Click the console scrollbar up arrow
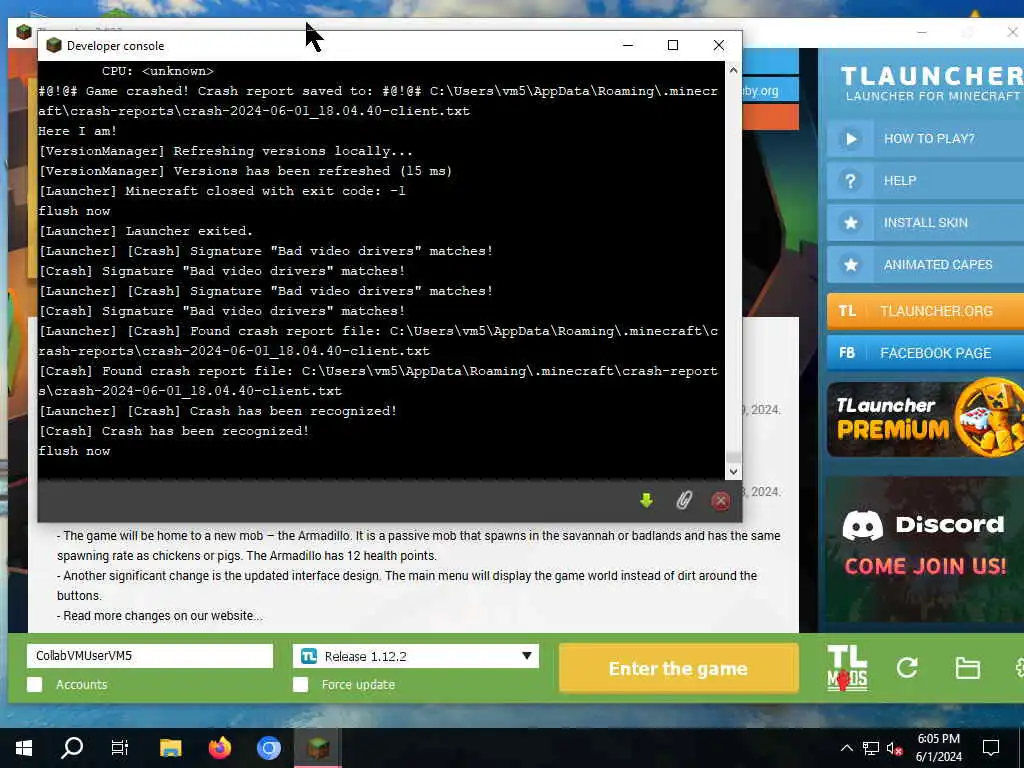1024x768 pixels. (x=733, y=70)
